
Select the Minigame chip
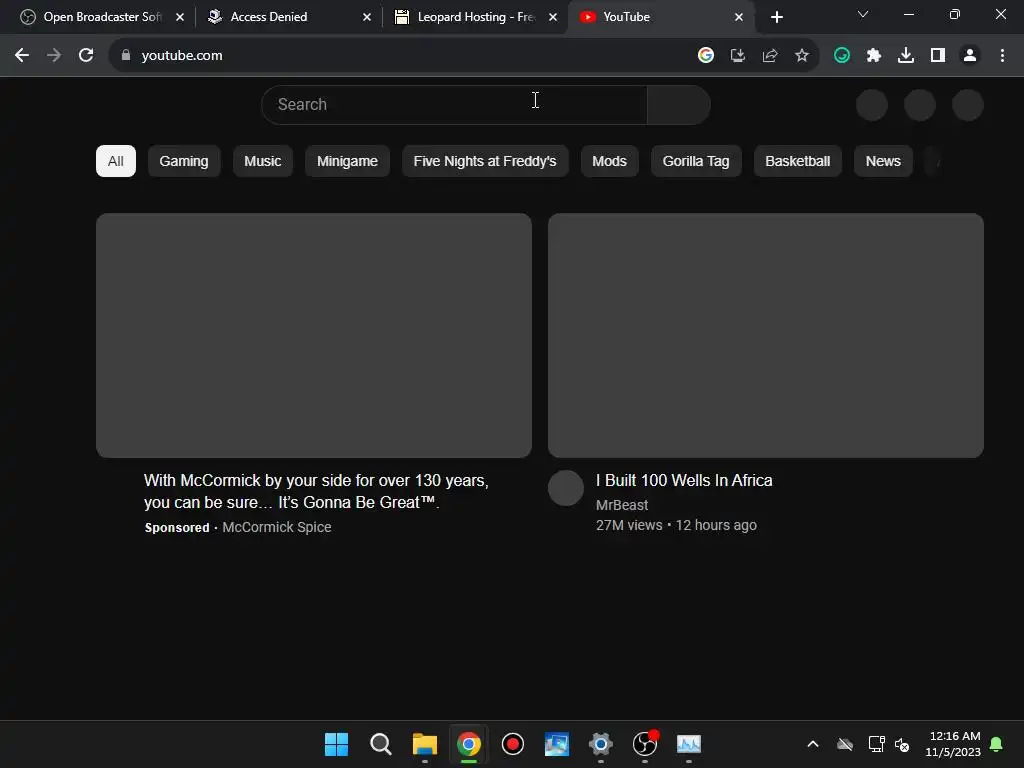(347, 161)
